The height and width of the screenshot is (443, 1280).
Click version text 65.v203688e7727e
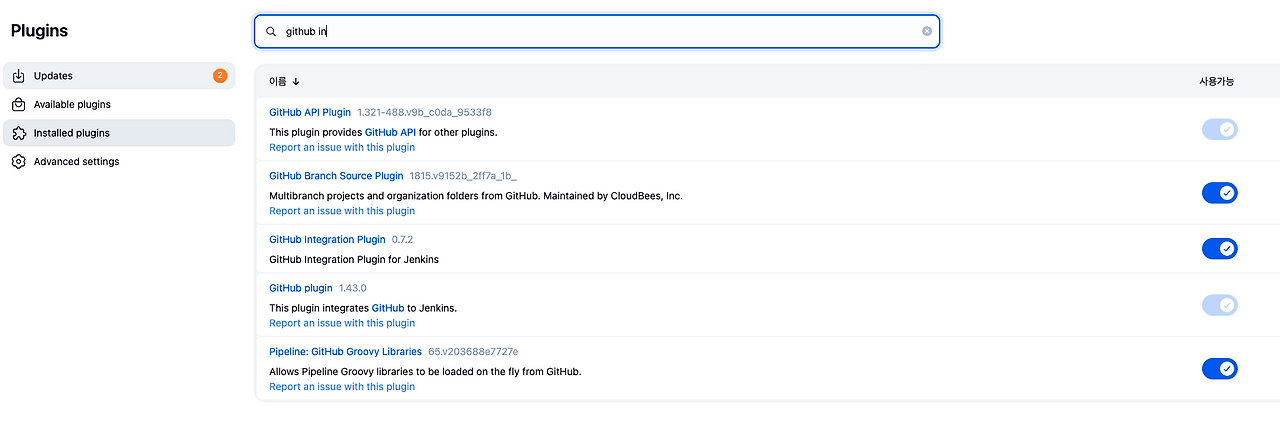point(473,352)
